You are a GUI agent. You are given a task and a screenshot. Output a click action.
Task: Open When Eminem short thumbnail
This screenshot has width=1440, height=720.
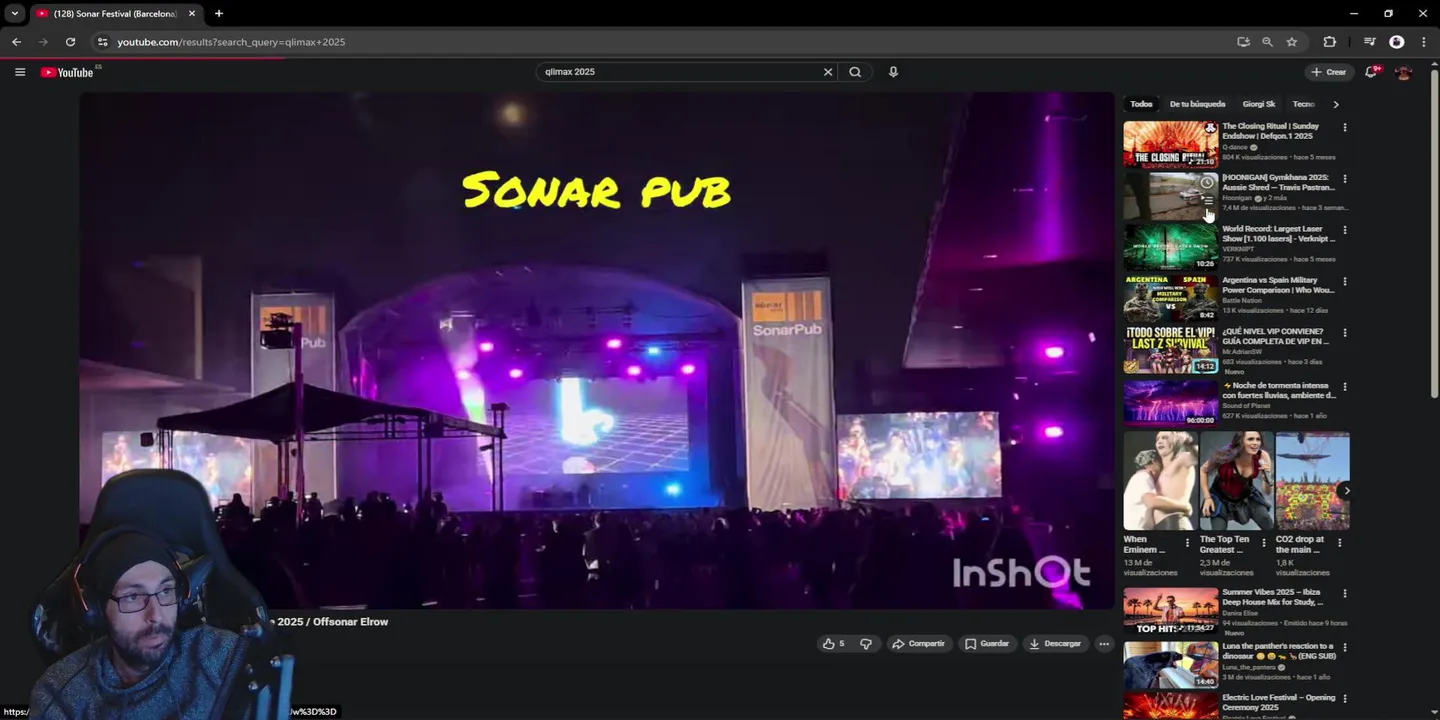pyautogui.click(x=1160, y=481)
